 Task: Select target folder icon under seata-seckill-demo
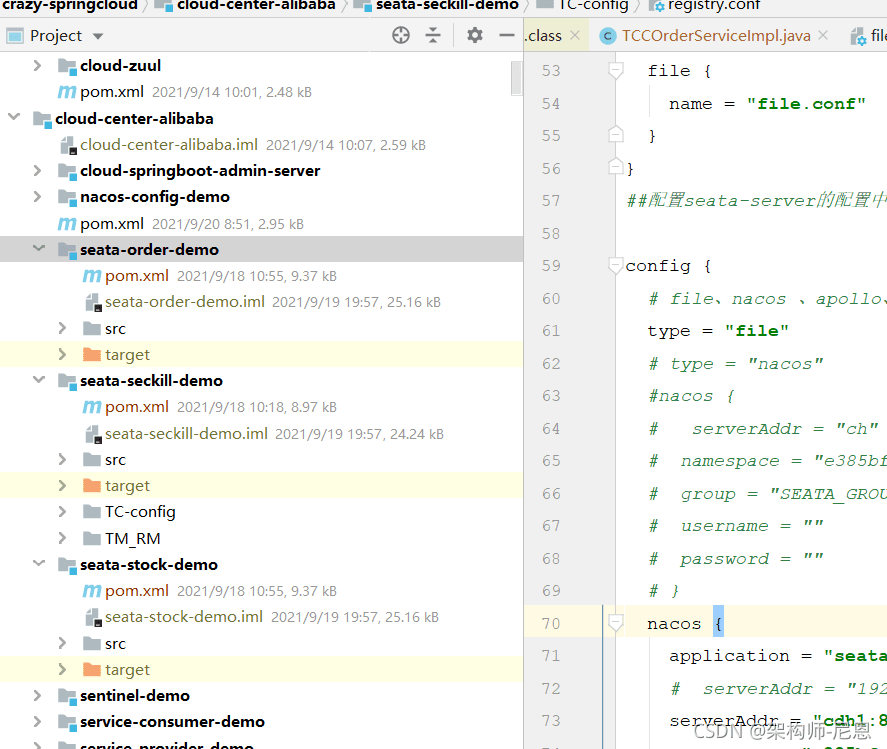[x=92, y=485]
